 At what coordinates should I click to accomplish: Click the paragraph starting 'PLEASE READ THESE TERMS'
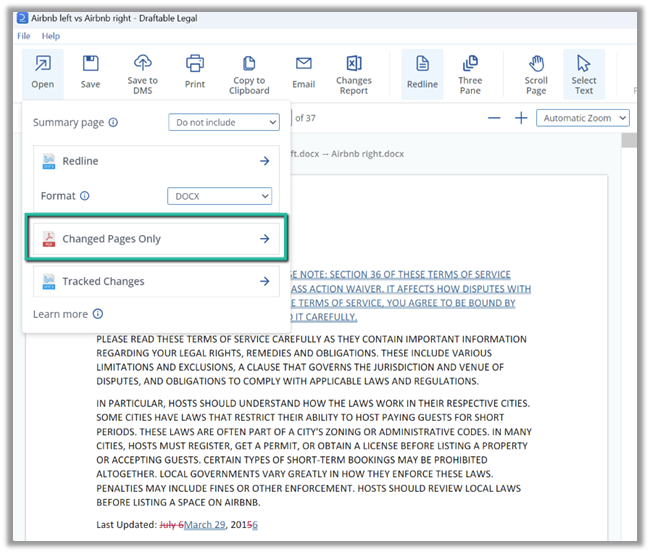coord(312,360)
